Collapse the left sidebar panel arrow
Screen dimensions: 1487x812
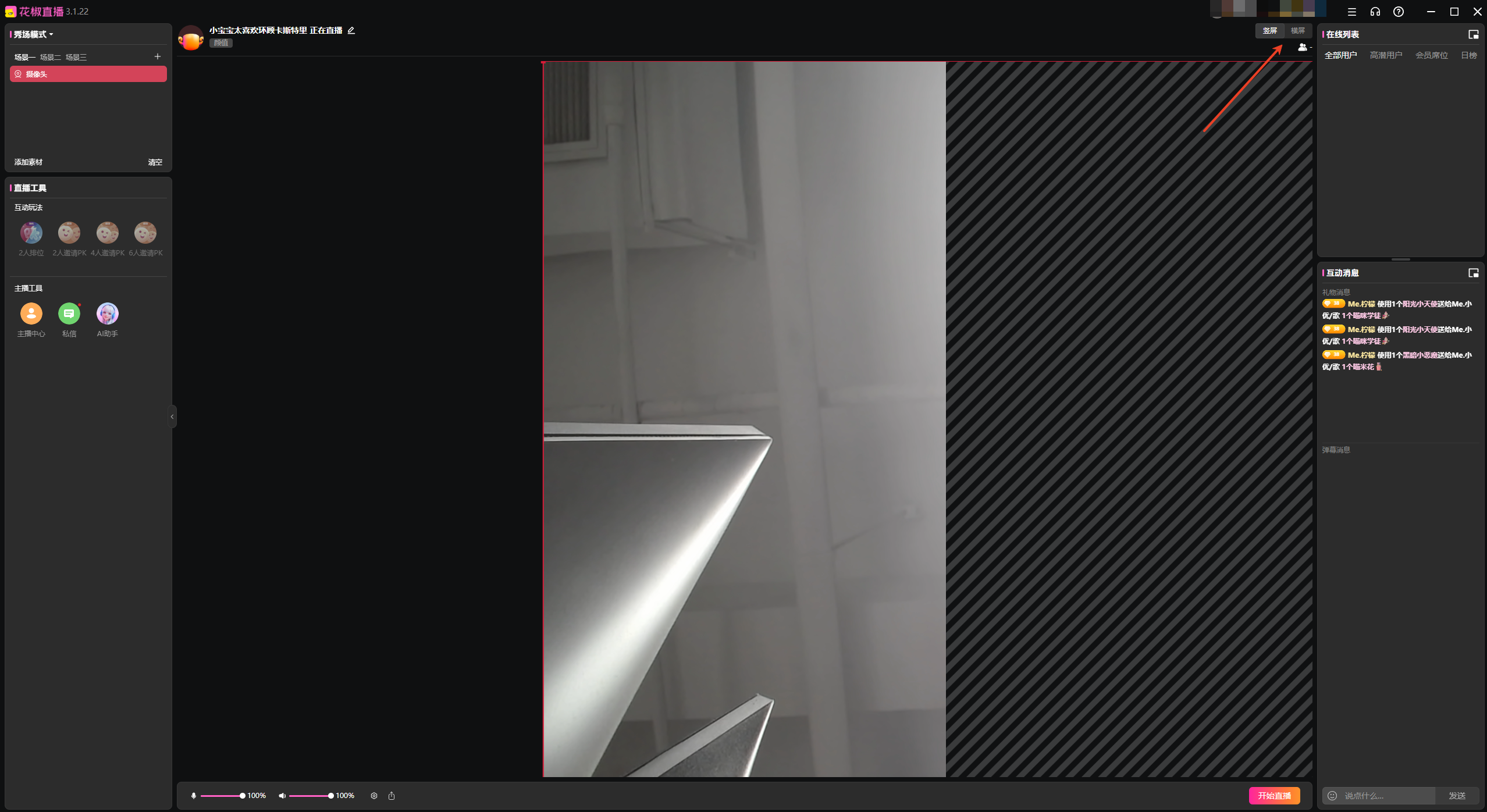click(x=172, y=416)
